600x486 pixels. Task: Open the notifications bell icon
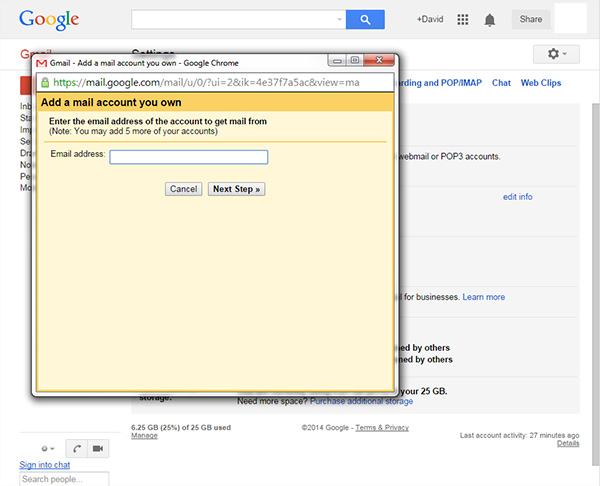click(489, 20)
